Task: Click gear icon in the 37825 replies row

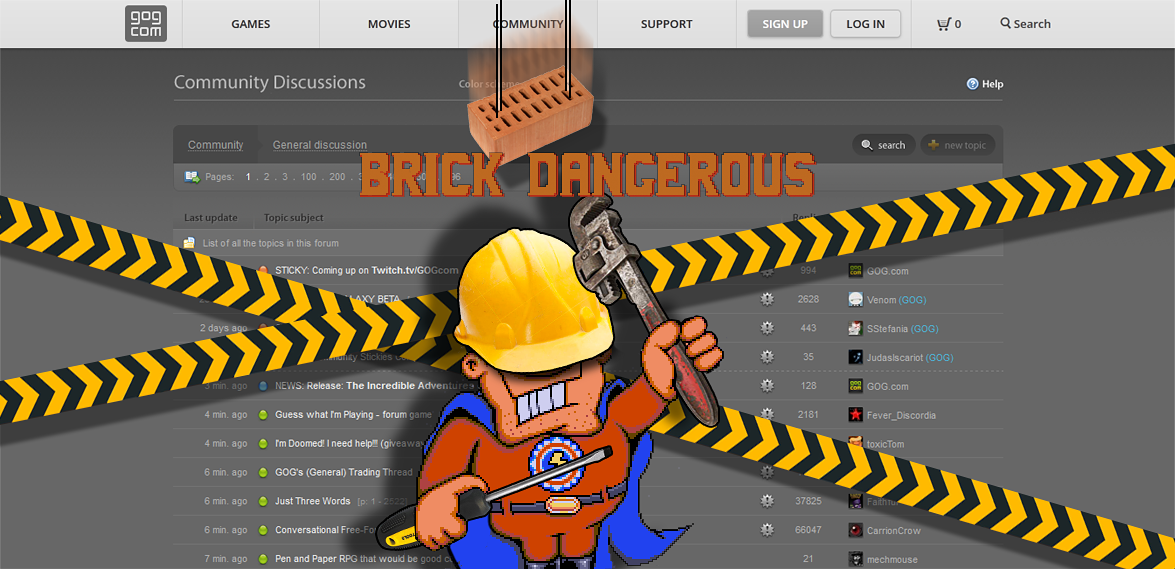Action: tap(767, 501)
